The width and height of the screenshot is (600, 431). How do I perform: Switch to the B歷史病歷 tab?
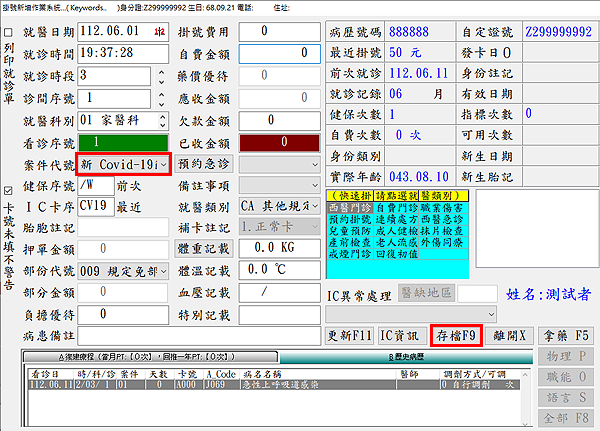[411, 358]
